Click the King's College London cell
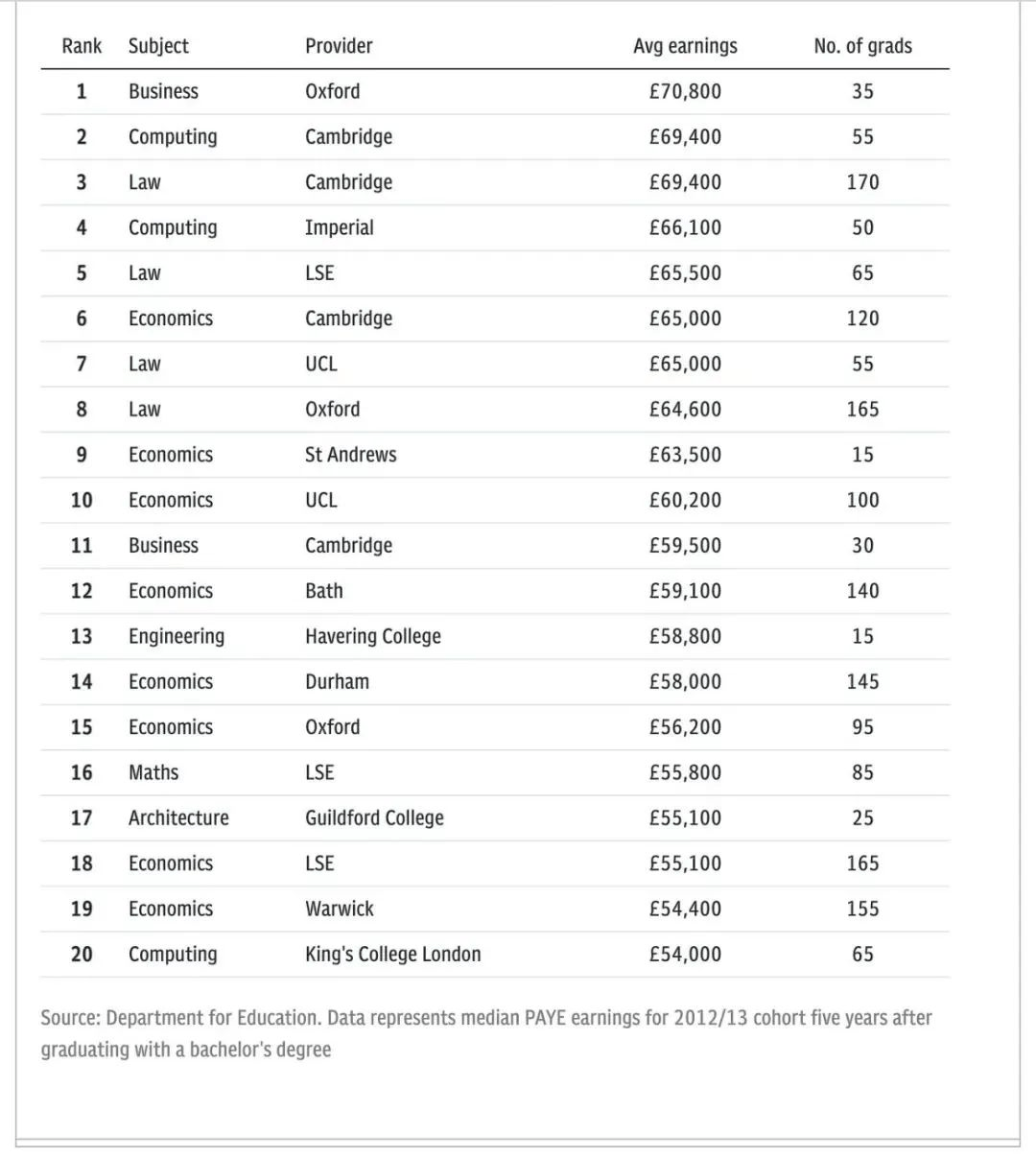The image size is (1036, 1158). coord(393,955)
